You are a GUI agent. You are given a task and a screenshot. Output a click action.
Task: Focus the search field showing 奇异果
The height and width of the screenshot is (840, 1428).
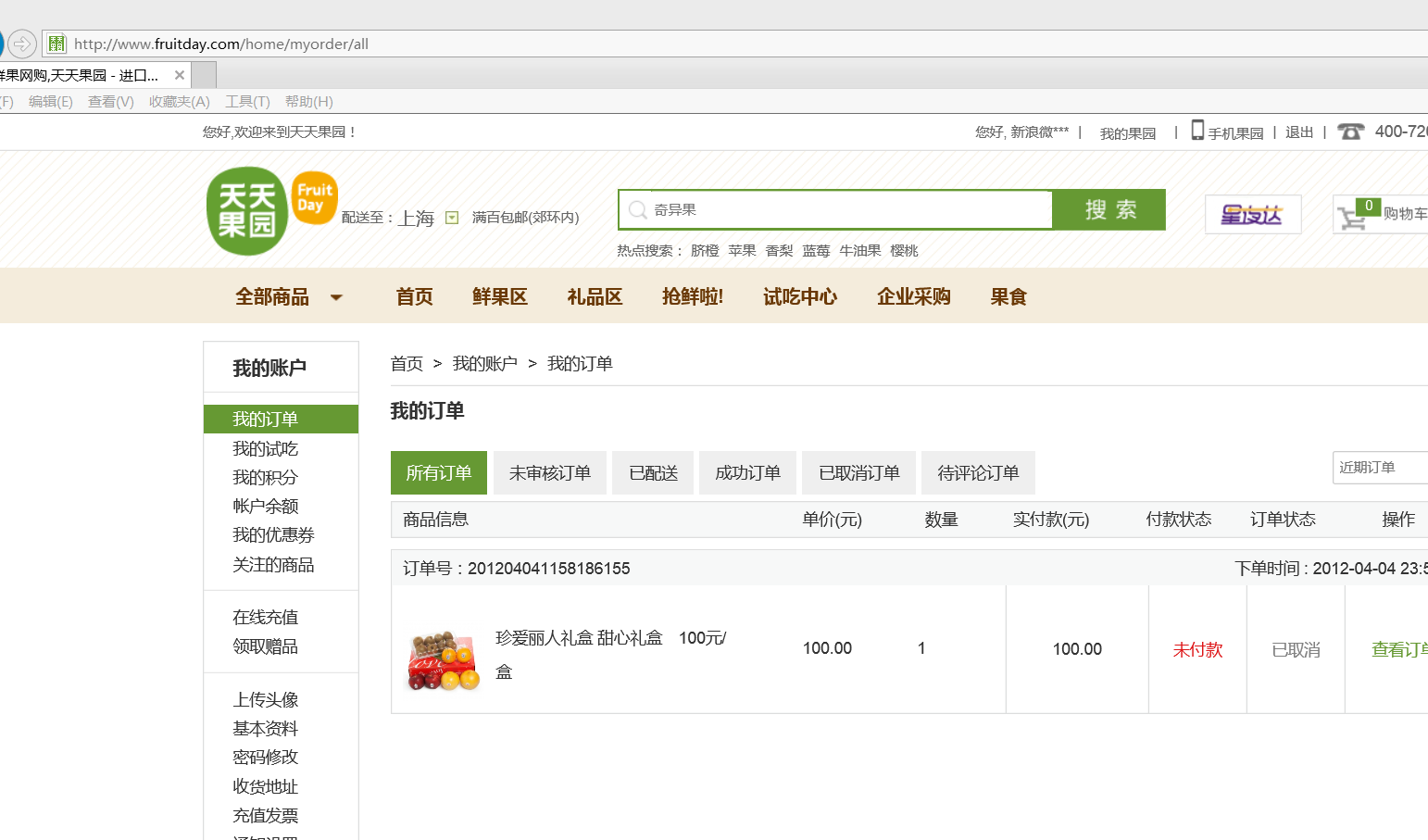(x=835, y=210)
